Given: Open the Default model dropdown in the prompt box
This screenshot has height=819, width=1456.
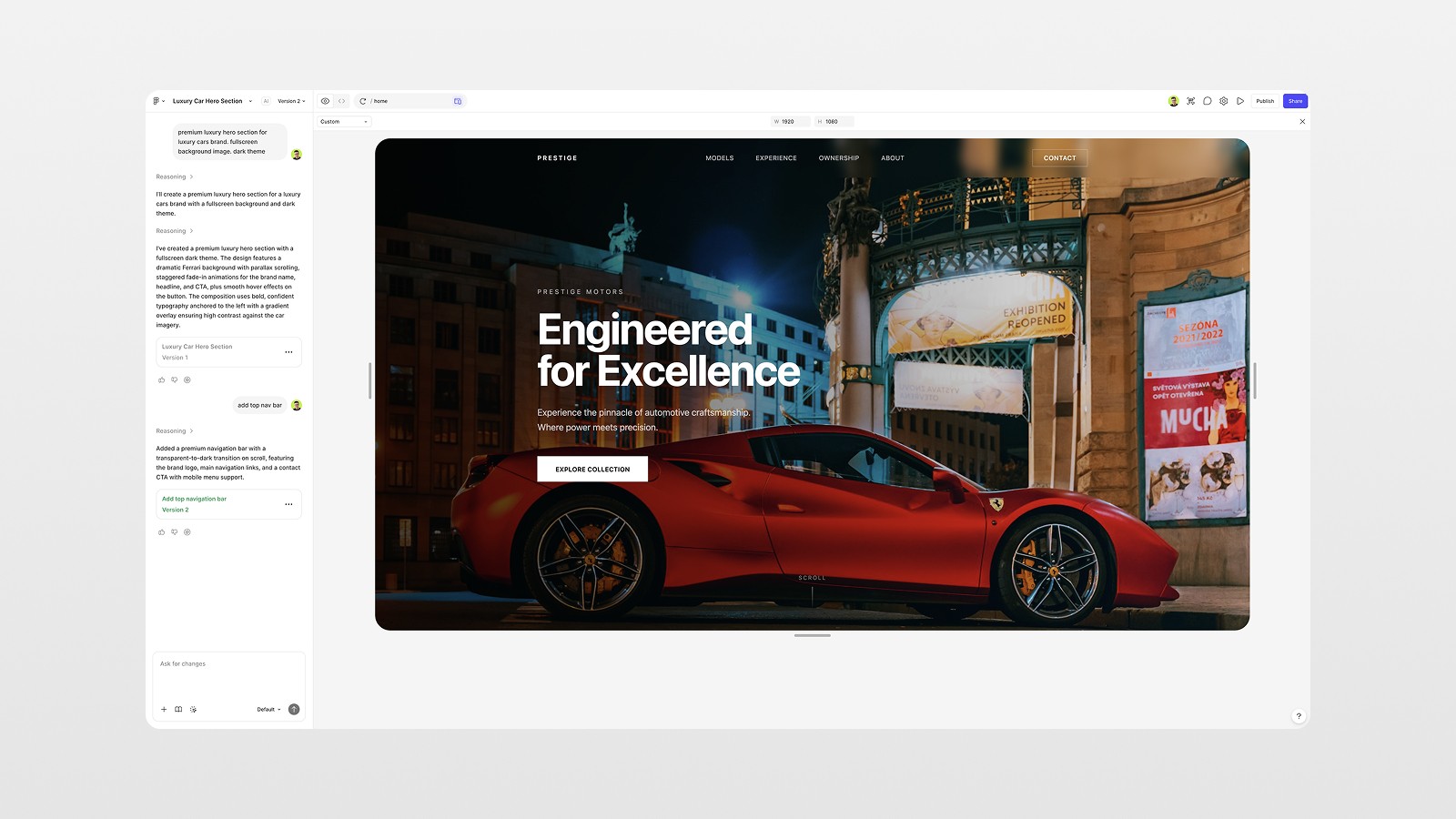Looking at the screenshot, I should pos(268,709).
